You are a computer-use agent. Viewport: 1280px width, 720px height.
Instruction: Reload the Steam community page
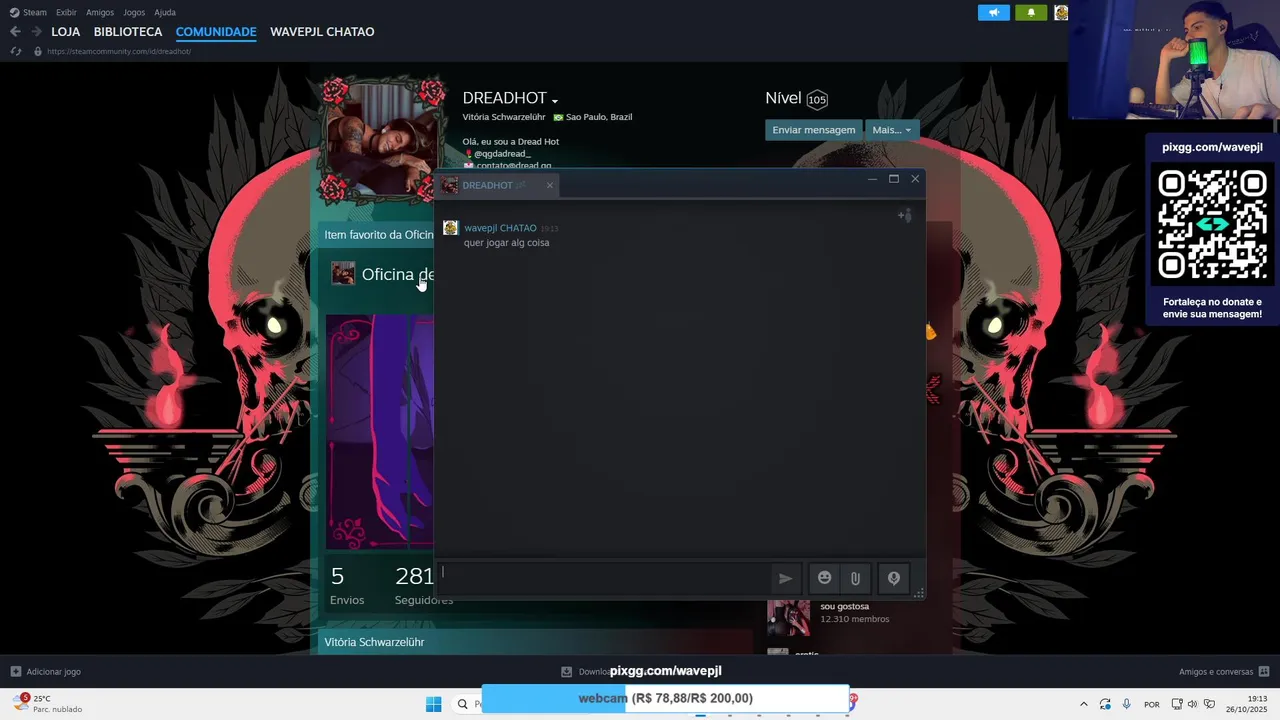16,51
